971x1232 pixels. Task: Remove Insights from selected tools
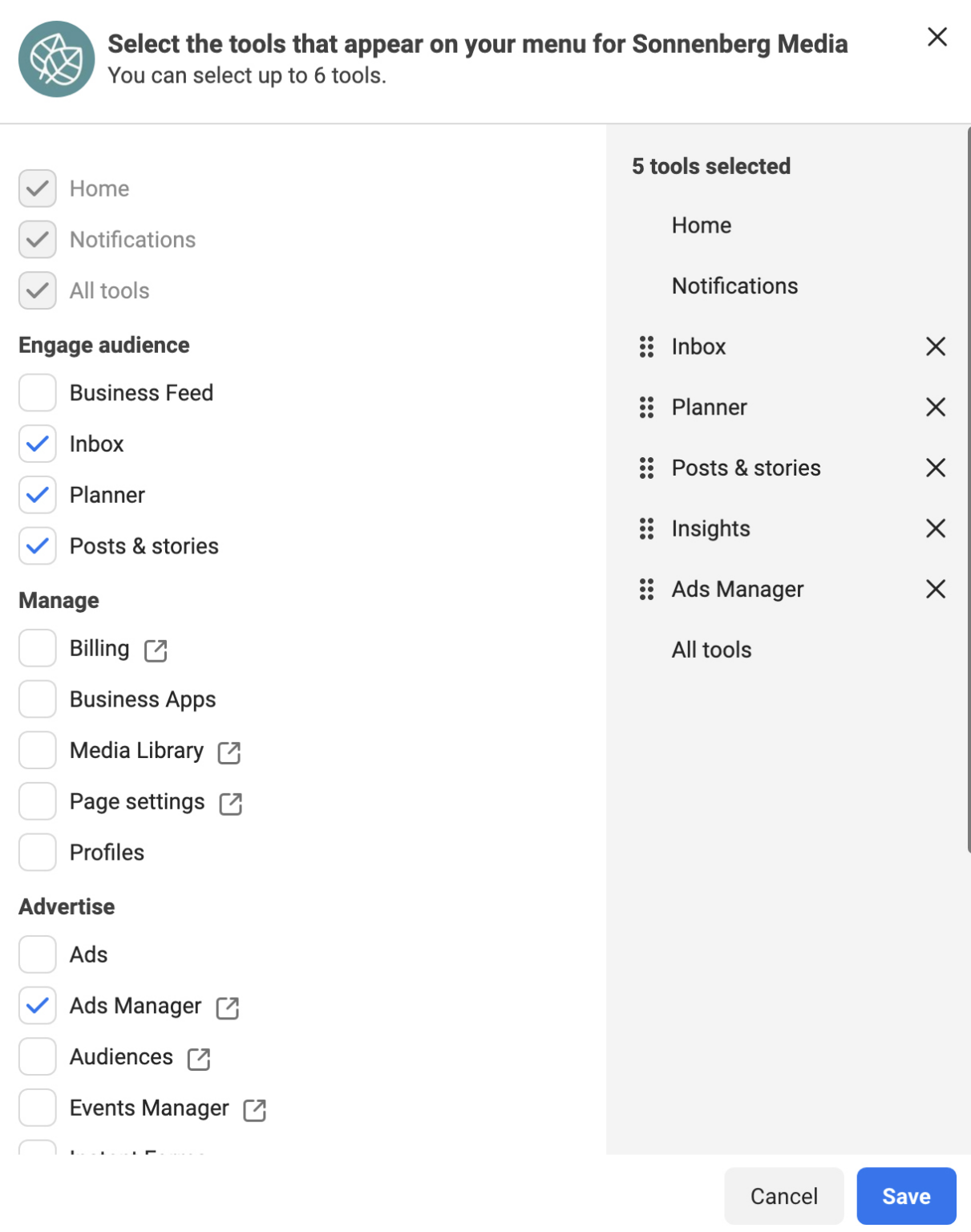pyautogui.click(x=935, y=529)
